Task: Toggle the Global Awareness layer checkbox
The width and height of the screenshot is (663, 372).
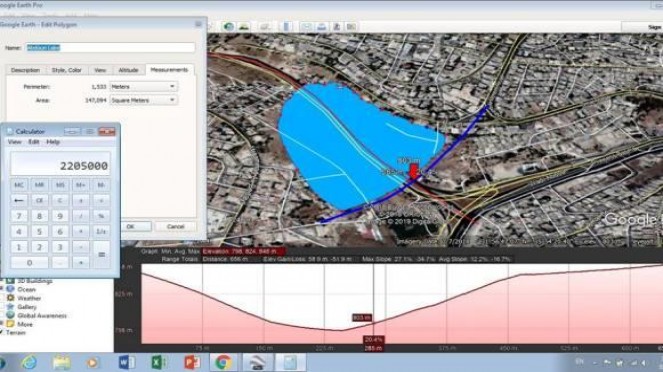Action: click(x=2, y=315)
